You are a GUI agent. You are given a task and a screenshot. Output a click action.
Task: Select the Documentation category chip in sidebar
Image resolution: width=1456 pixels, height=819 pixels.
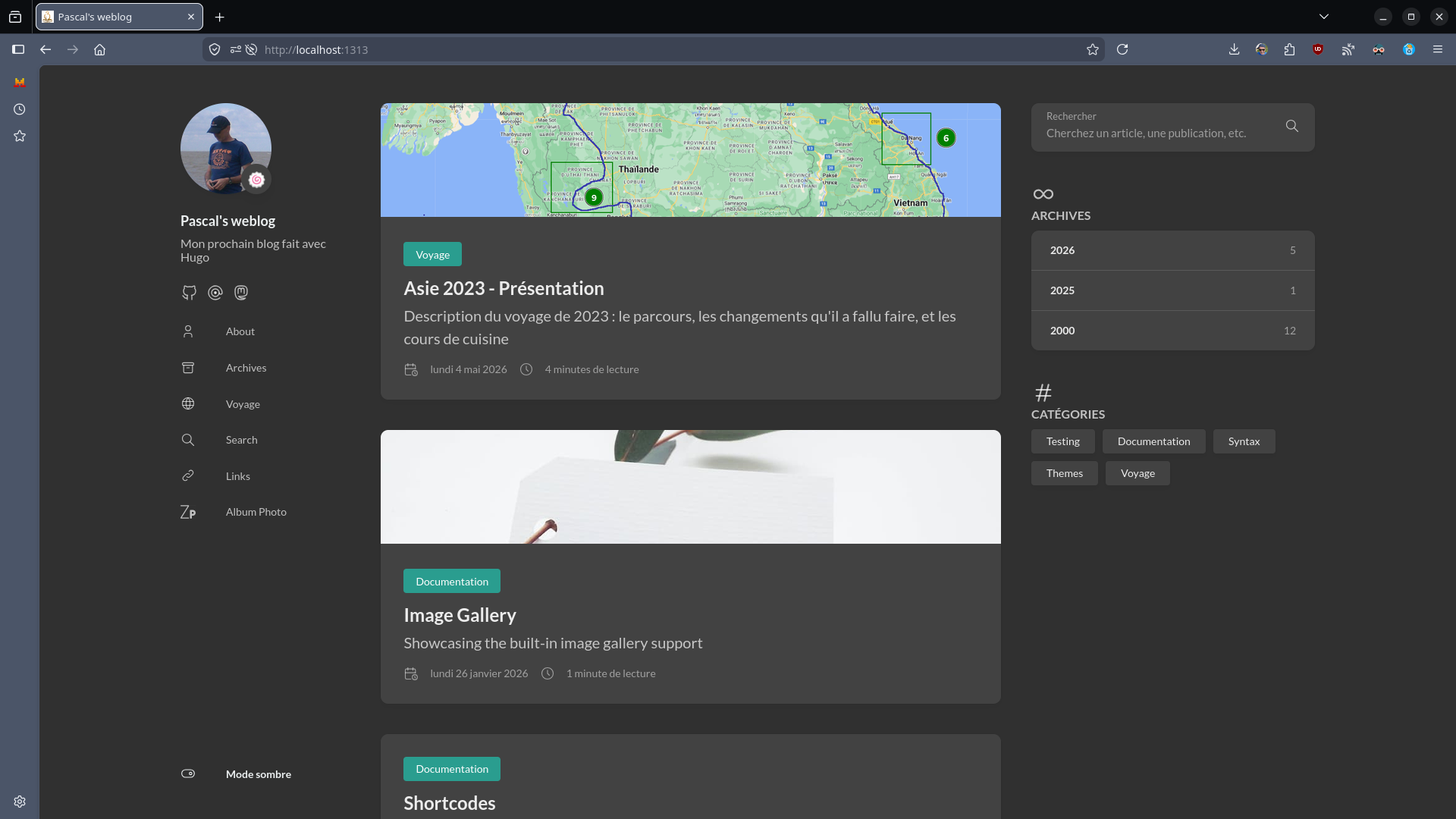pos(1153,441)
